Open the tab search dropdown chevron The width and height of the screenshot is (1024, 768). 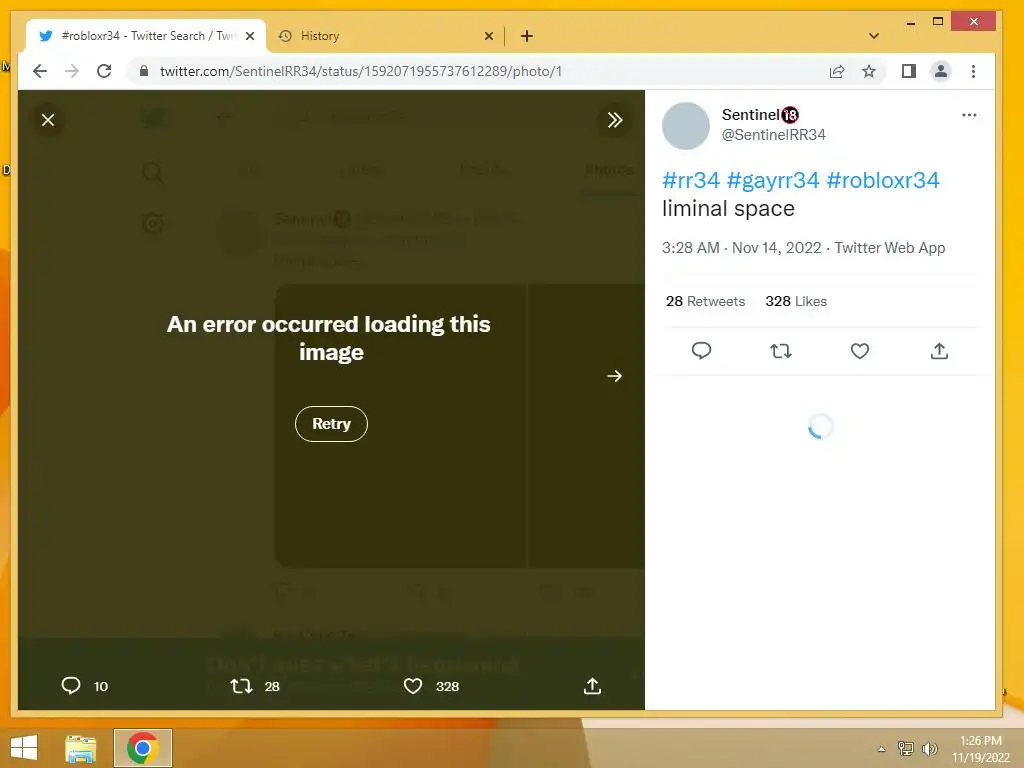pyautogui.click(x=874, y=36)
